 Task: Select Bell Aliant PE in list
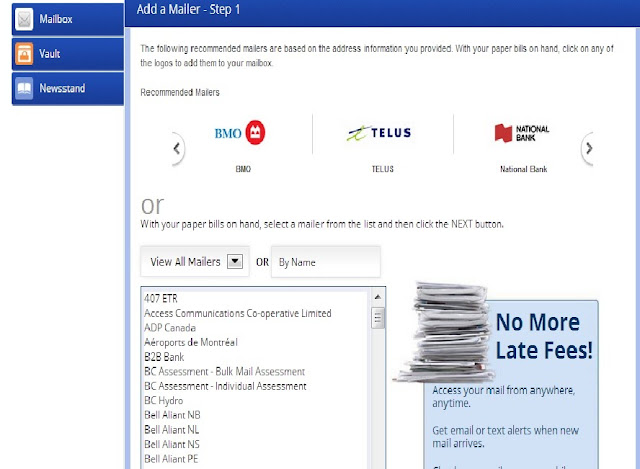pyautogui.click(x=171, y=459)
